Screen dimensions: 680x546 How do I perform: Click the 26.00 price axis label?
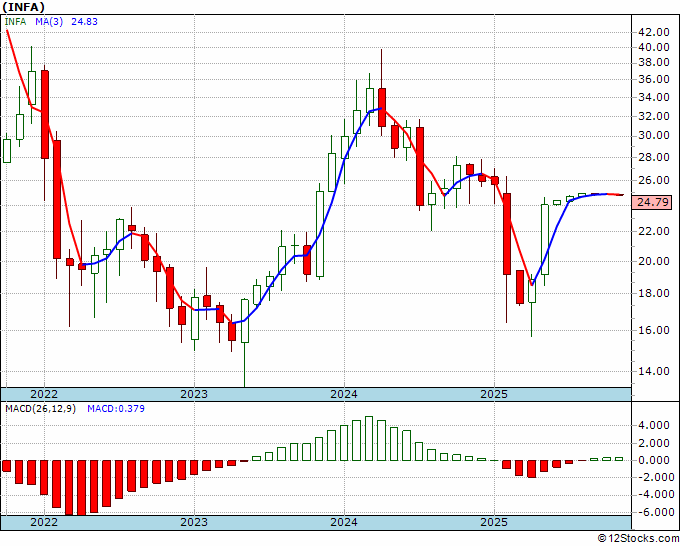point(653,180)
